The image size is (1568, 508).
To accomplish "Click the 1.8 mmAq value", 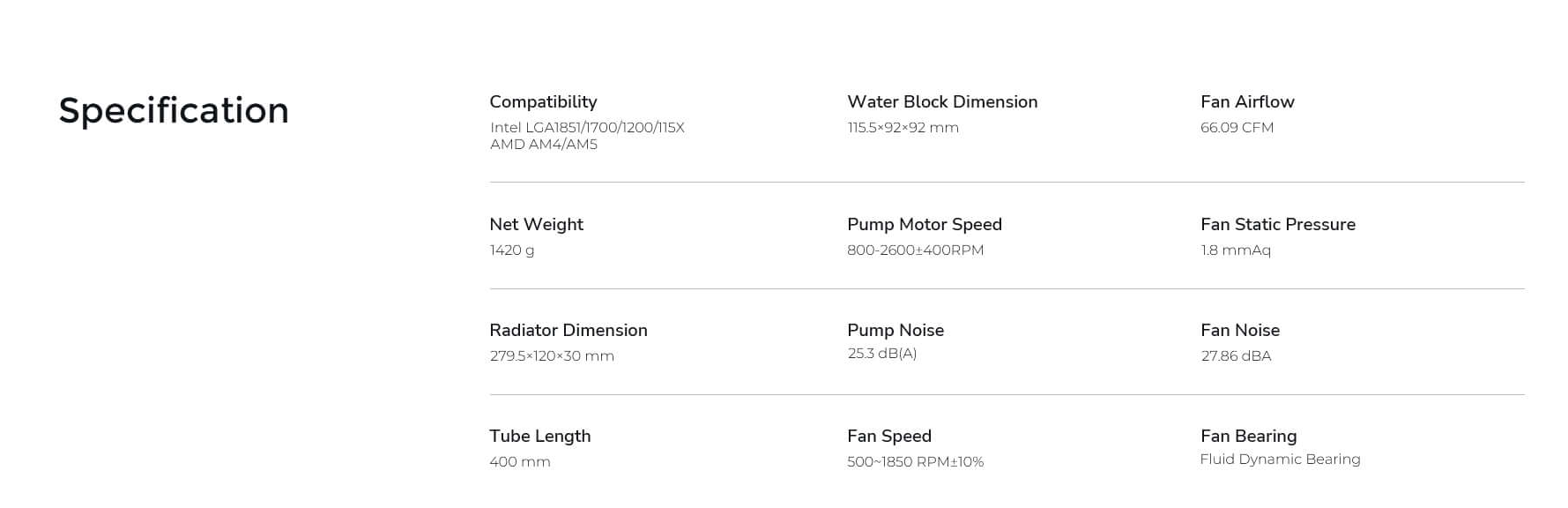I will (x=1236, y=250).
